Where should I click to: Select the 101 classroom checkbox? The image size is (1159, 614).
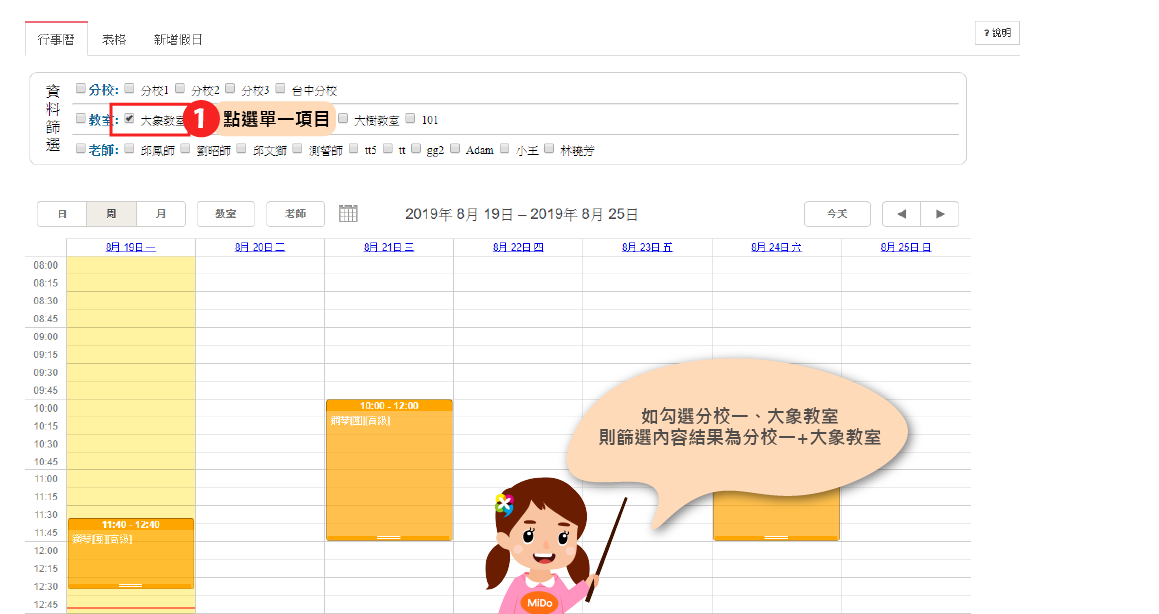[410, 119]
